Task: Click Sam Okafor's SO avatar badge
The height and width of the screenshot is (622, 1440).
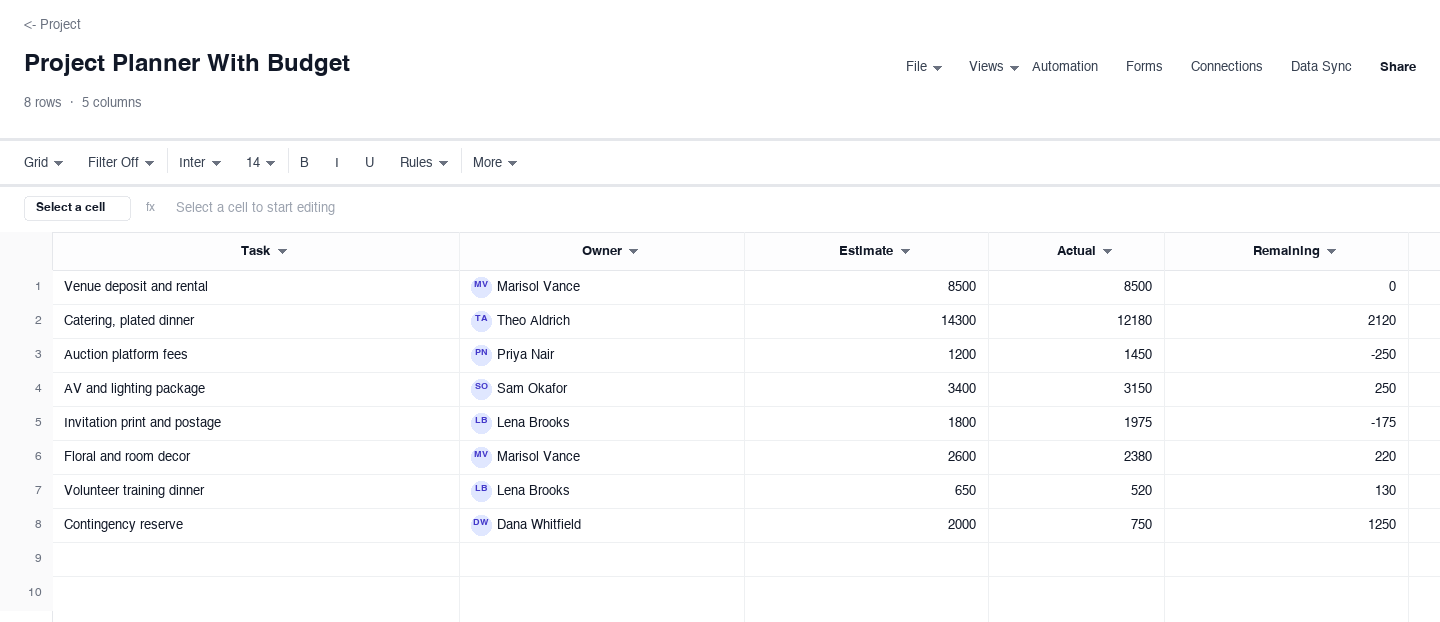Action: 481,389
